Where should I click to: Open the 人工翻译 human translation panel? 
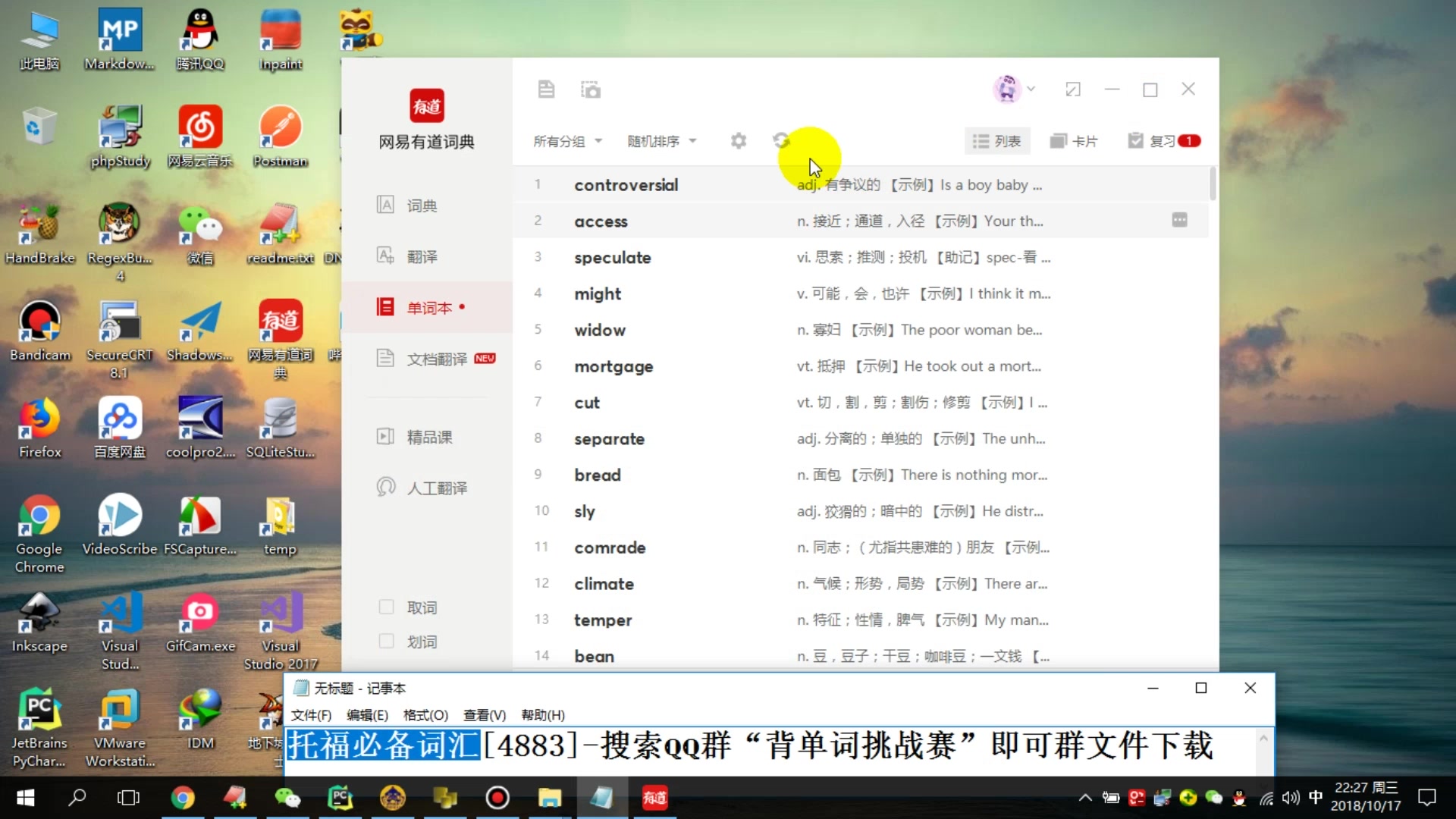tap(436, 488)
